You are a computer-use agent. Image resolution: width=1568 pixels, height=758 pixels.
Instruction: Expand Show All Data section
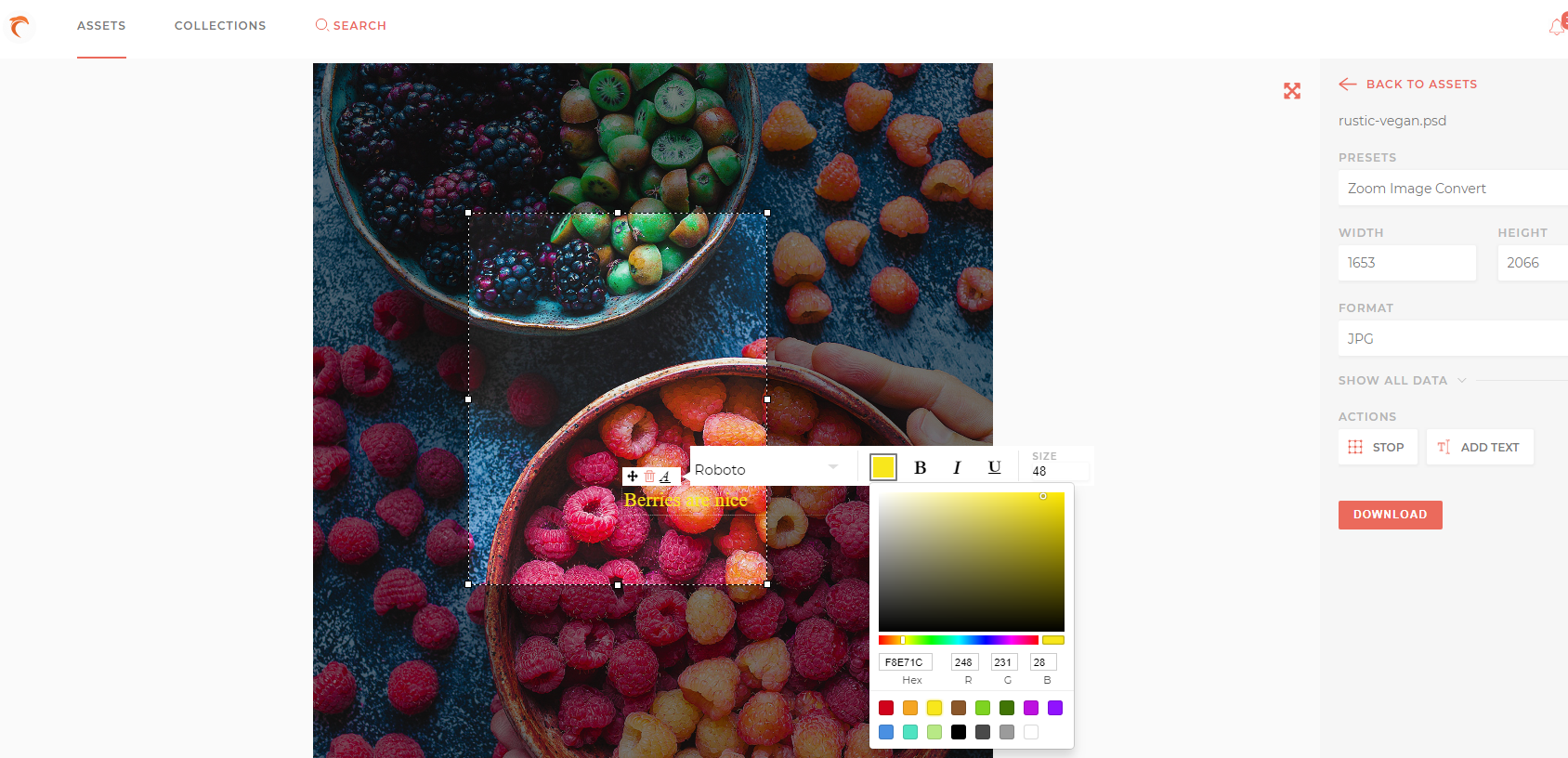click(x=1402, y=380)
